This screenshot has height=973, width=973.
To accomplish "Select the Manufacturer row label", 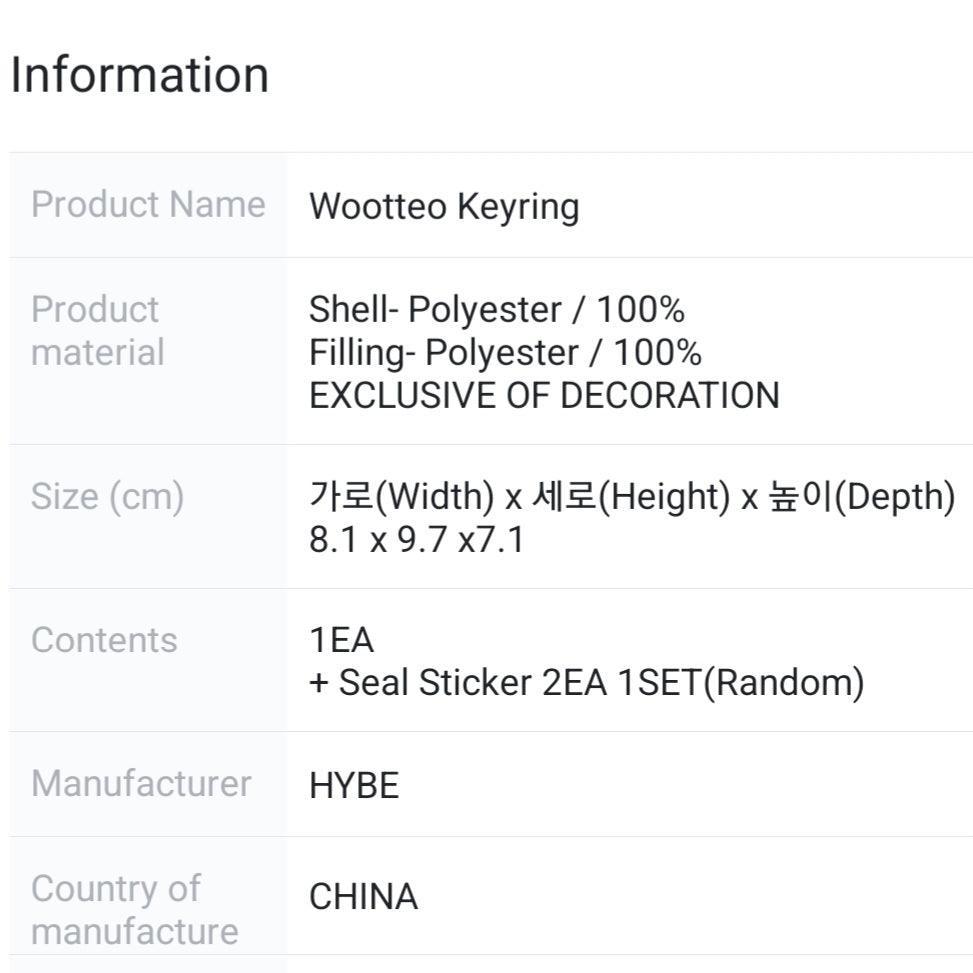I will 141,783.
